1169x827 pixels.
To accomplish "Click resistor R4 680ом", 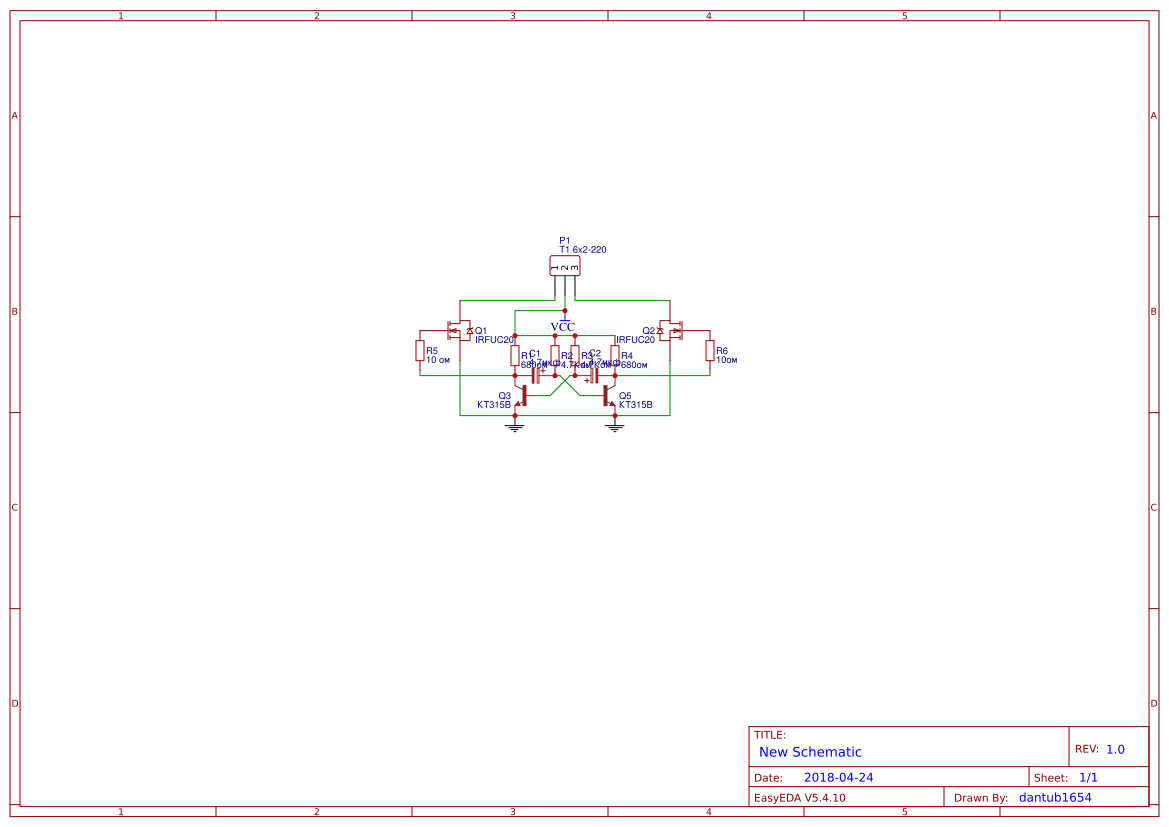I will pos(614,354).
